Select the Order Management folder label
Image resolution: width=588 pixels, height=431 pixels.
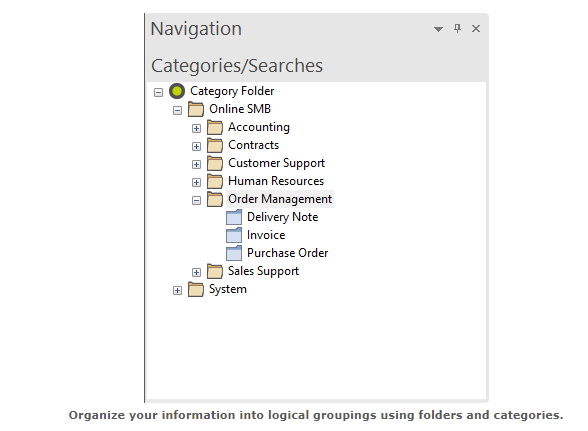click(x=280, y=199)
